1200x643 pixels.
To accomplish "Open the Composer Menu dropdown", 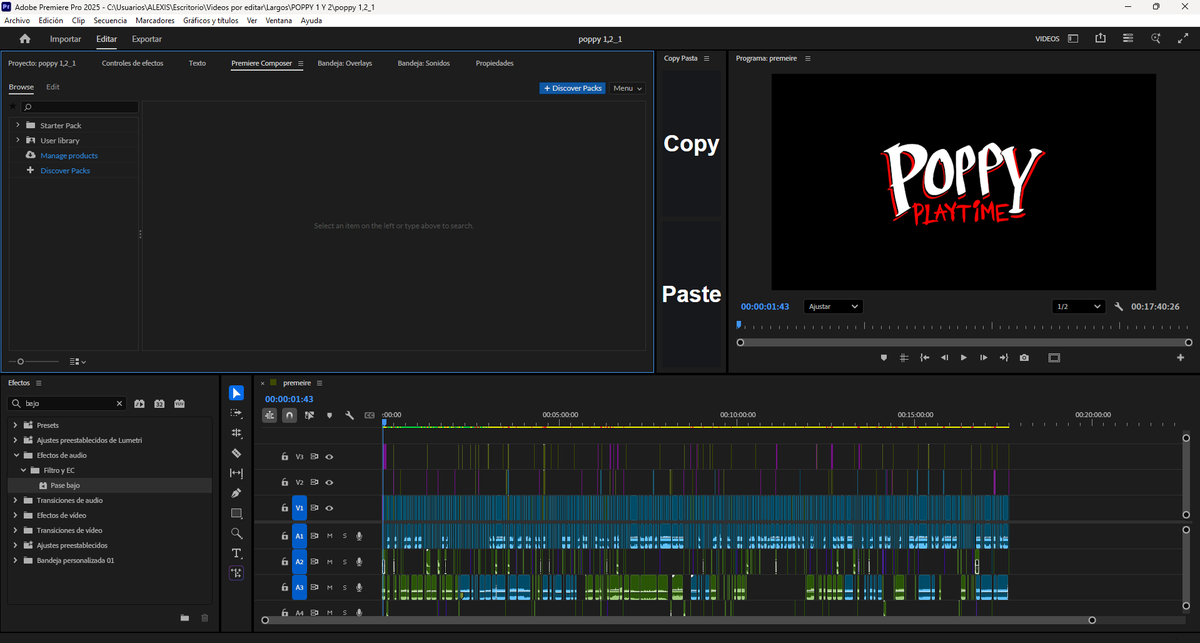I will 627,88.
